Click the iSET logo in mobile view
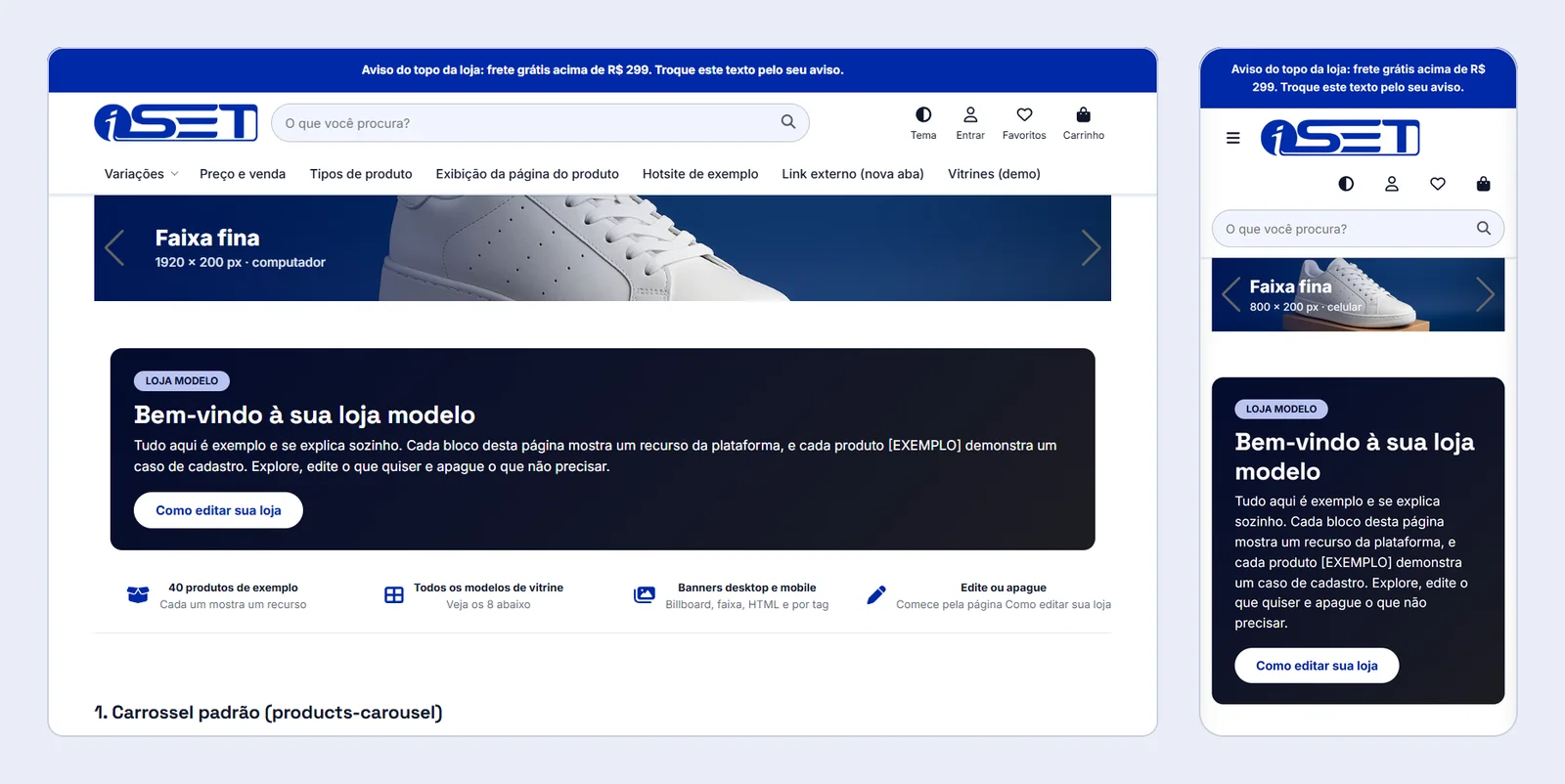1565x784 pixels. point(1340,138)
